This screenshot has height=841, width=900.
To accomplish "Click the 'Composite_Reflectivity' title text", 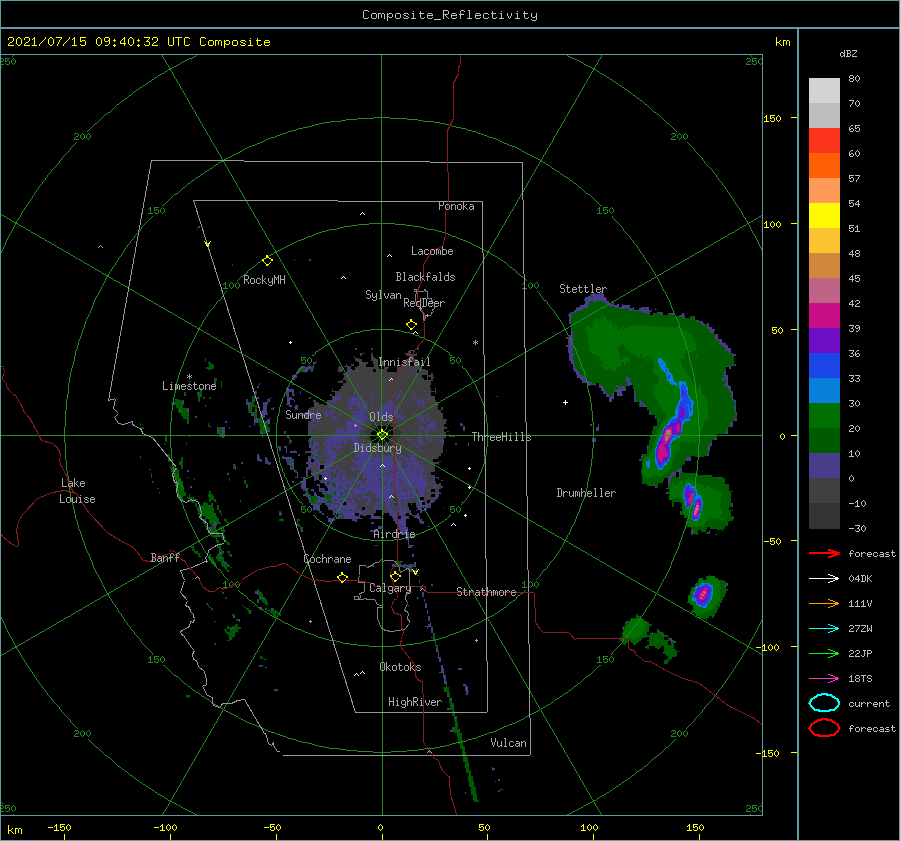I will 450,15.
